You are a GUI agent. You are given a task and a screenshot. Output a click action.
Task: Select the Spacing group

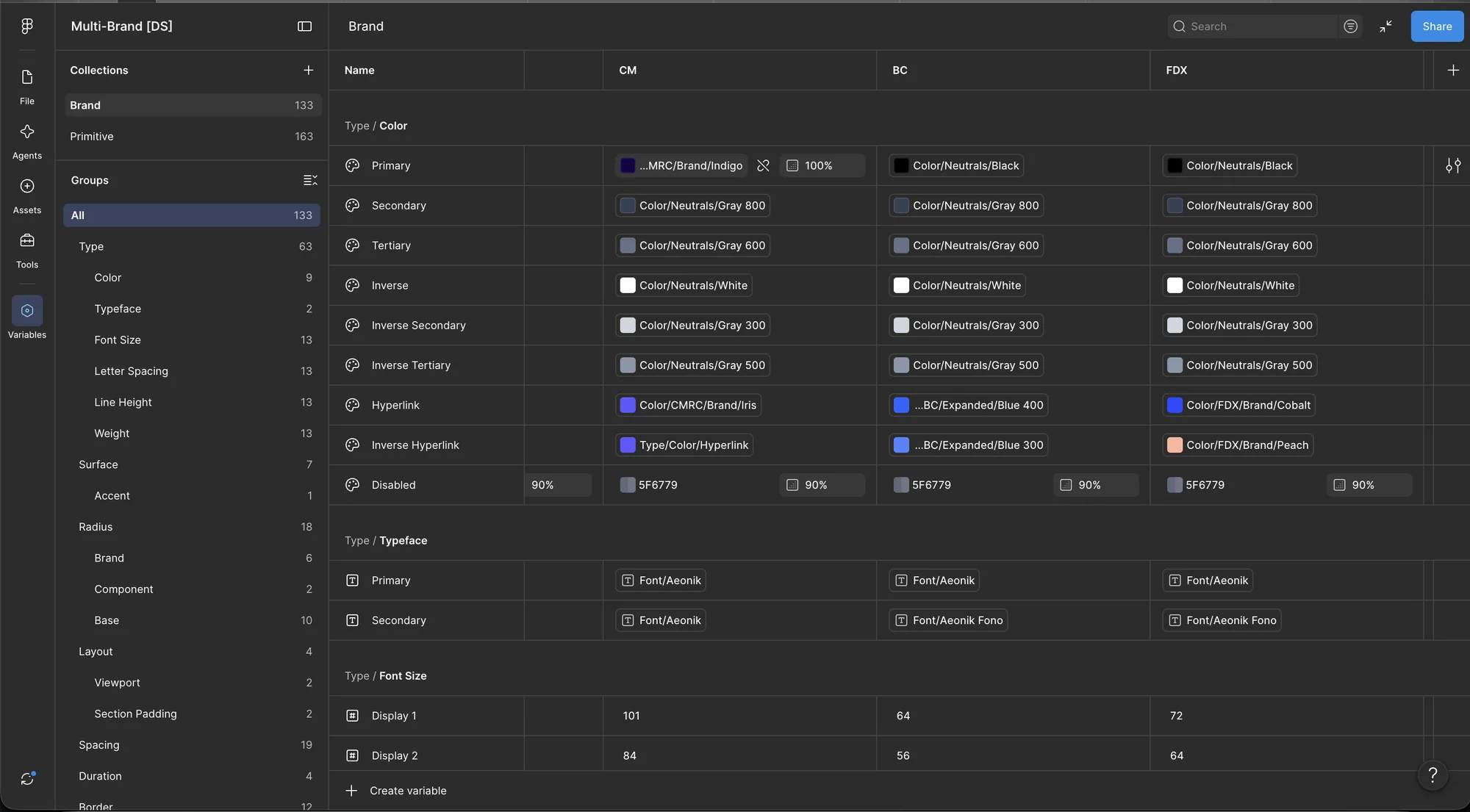[x=192, y=745]
